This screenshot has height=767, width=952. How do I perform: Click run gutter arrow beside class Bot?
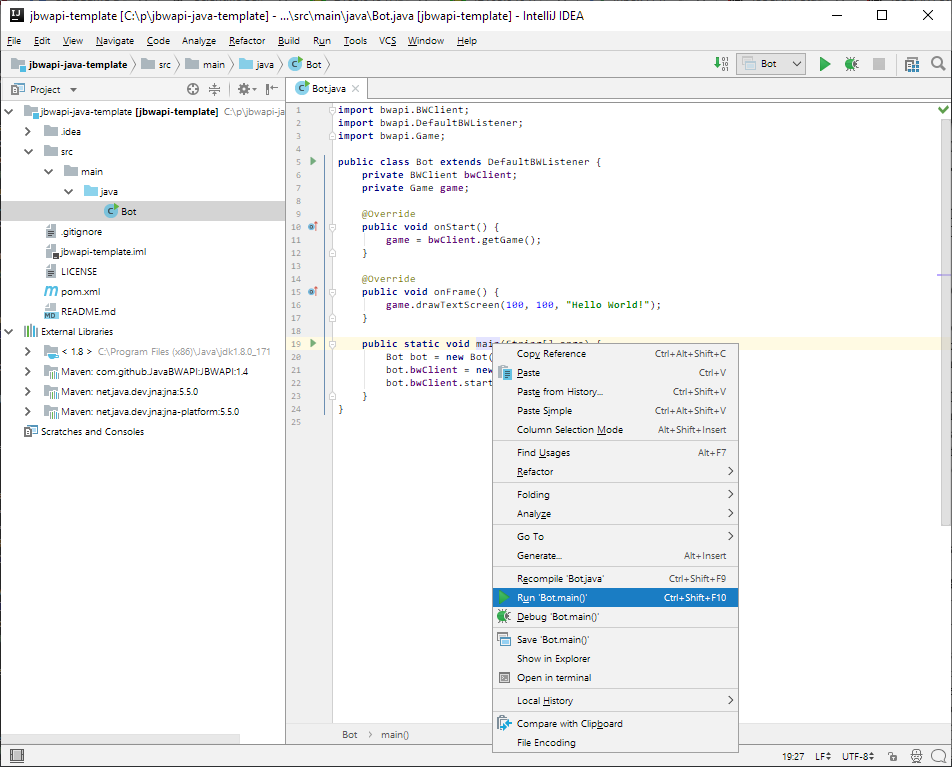(x=312, y=161)
